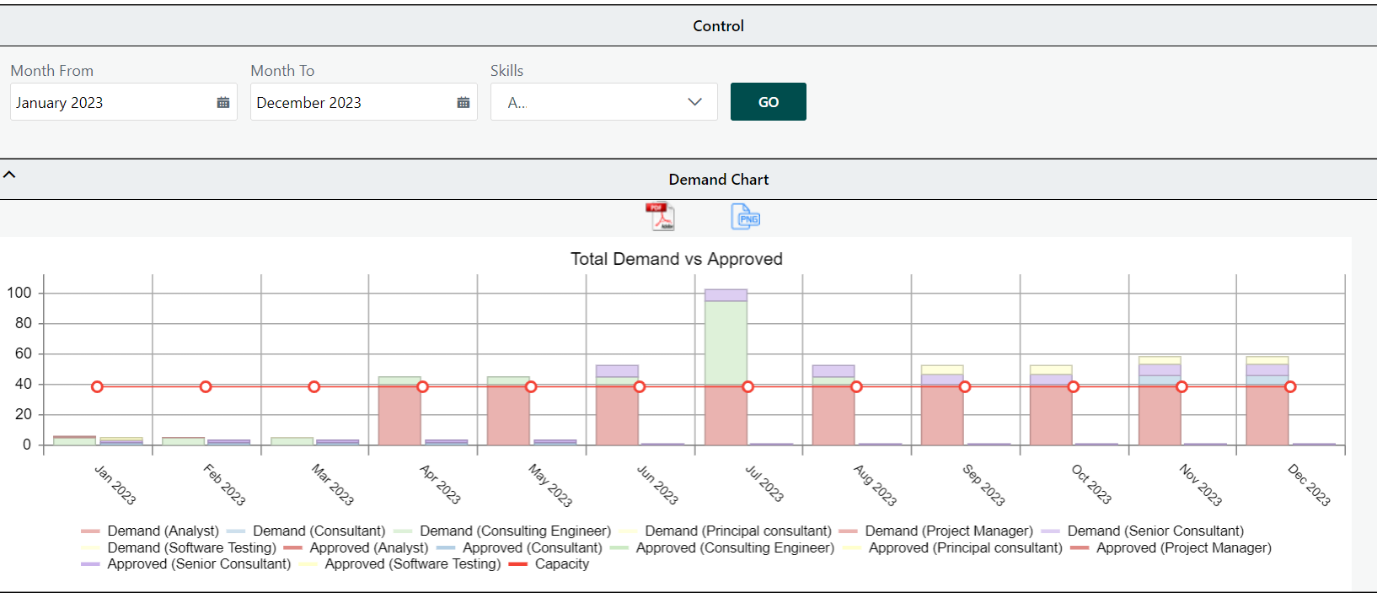This screenshot has height=593, width=1377.
Task: Click the red Analyst demand bar for Dec 2023
Action: coord(1267,416)
